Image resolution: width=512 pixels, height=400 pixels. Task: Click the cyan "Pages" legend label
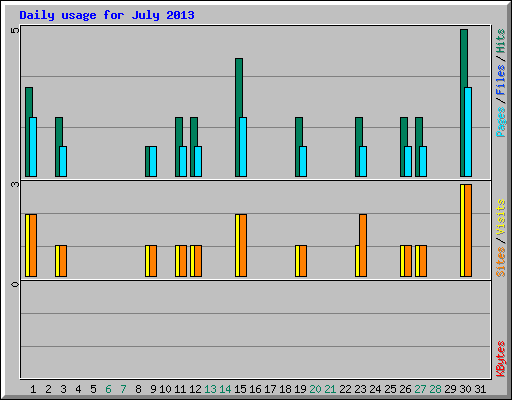point(501,122)
